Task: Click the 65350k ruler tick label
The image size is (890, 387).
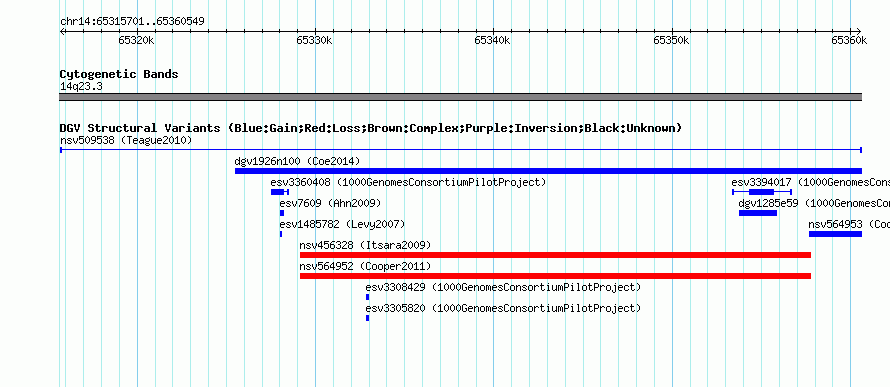Action: pos(671,40)
